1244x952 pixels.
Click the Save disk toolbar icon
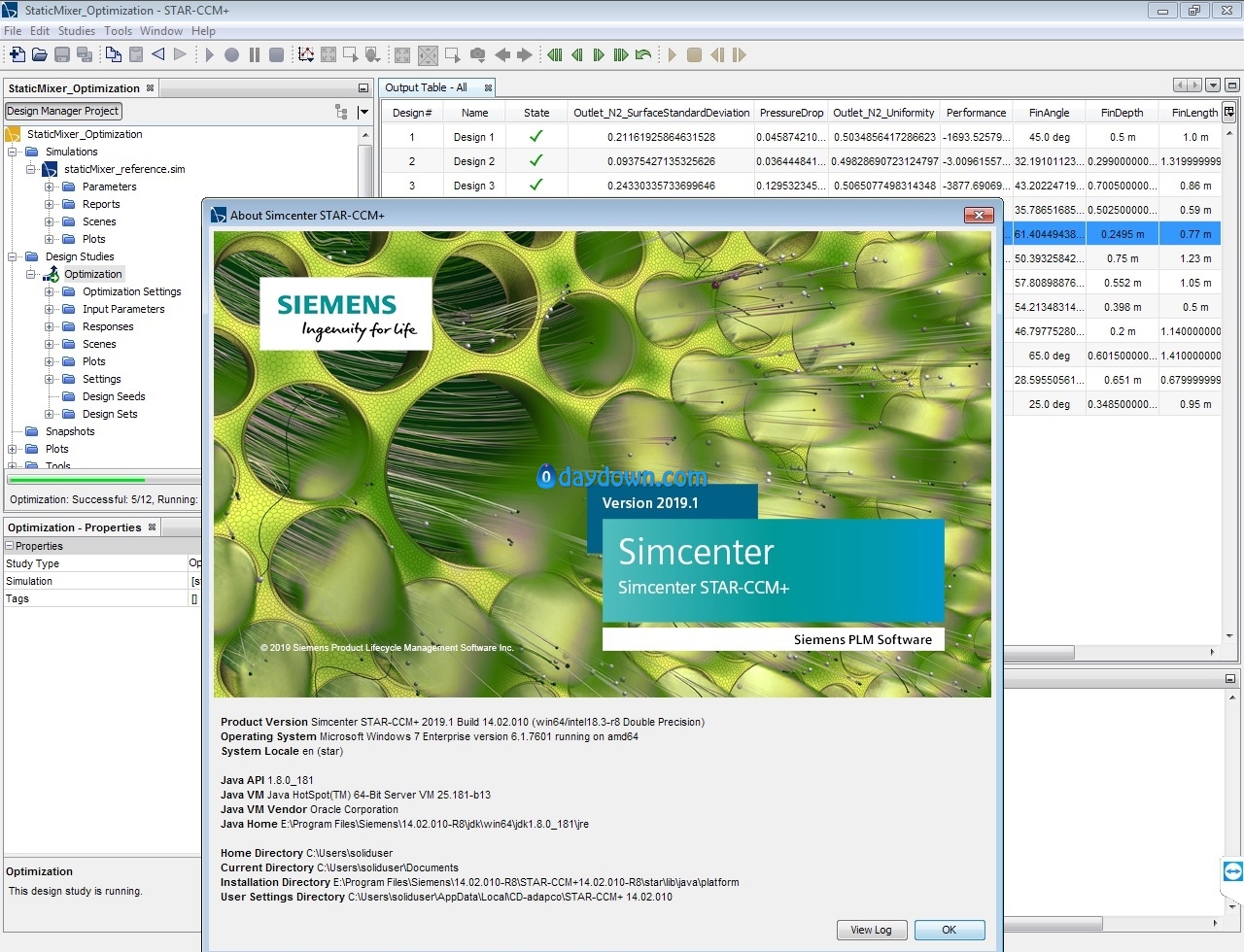(x=62, y=54)
